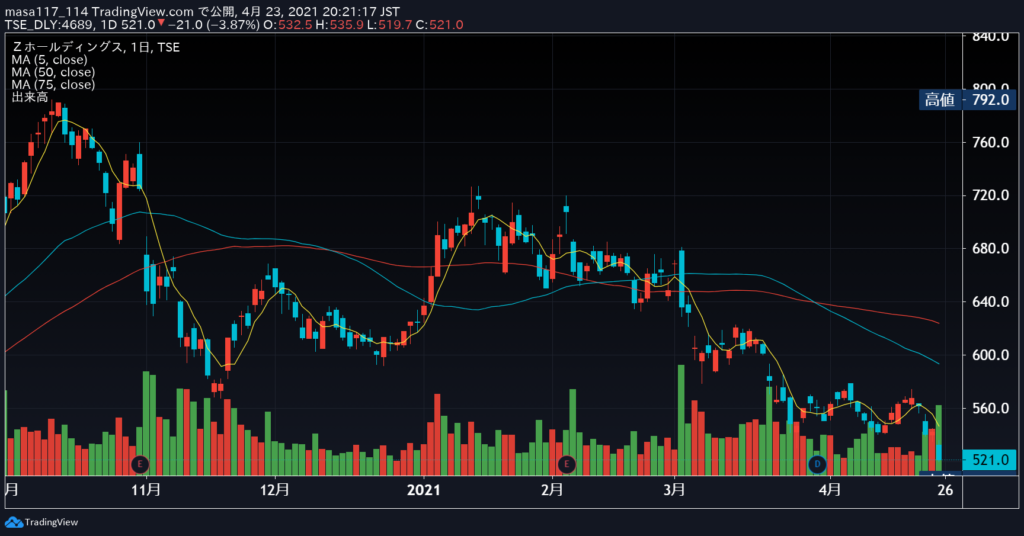Click the 26 date axis label
Screen dimensions: 1024x536
(x=945, y=490)
